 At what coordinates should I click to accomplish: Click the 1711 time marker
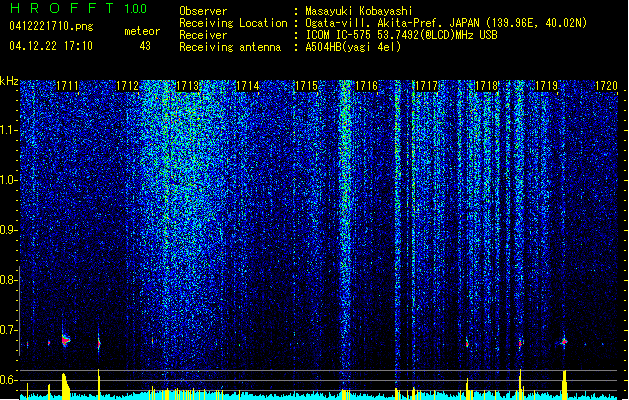pyautogui.click(x=67, y=86)
